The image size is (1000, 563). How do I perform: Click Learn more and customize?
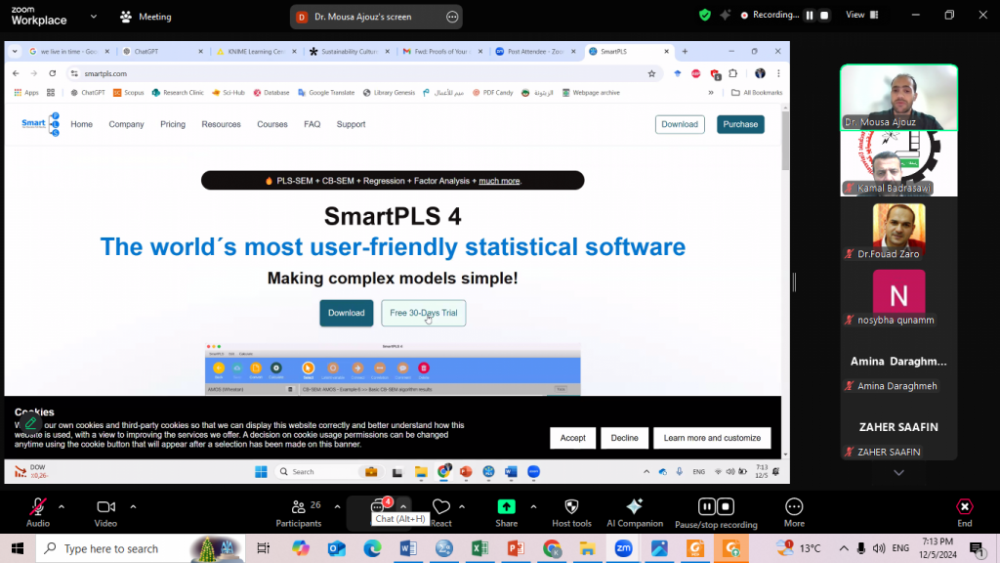pyautogui.click(x=712, y=438)
